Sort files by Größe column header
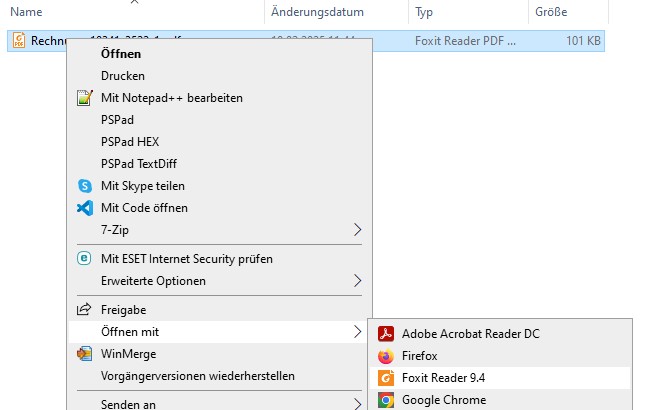This screenshot has width=651, height=410. pos(551,12)
